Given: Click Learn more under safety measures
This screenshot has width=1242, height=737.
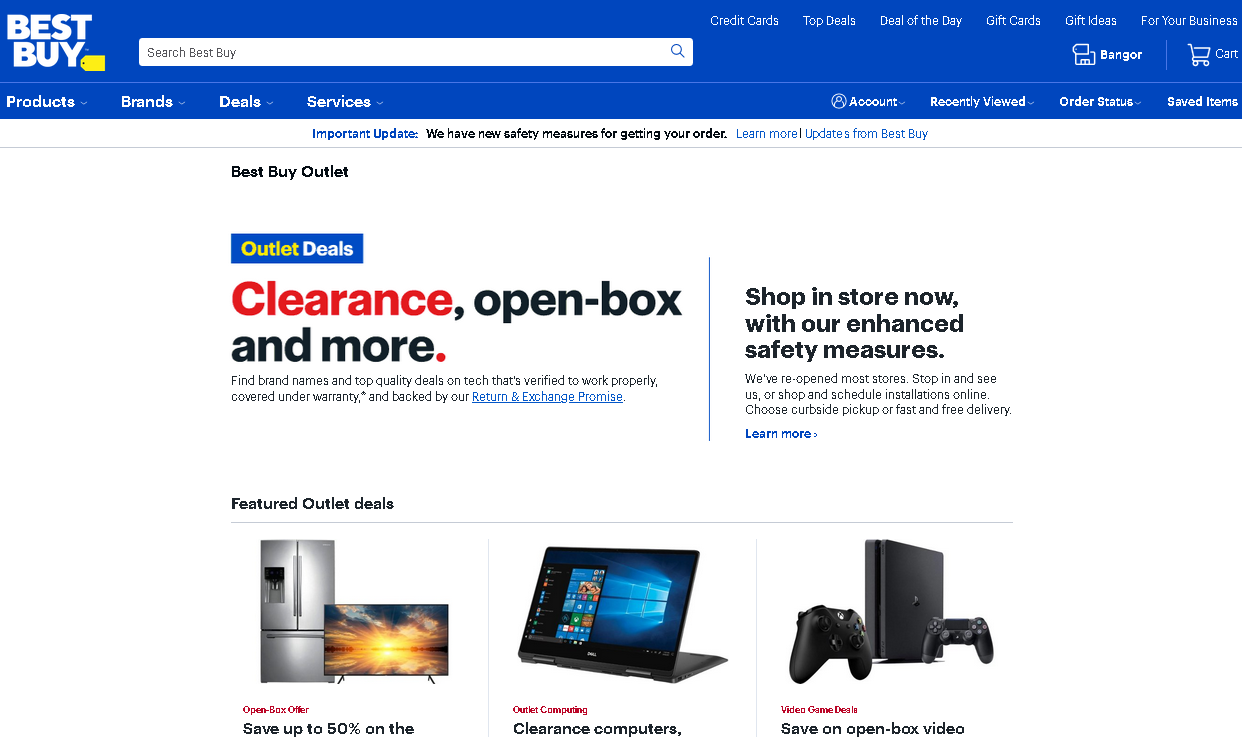Looking at the screenshot, I should pyautogui.click(x=781, y=434).
